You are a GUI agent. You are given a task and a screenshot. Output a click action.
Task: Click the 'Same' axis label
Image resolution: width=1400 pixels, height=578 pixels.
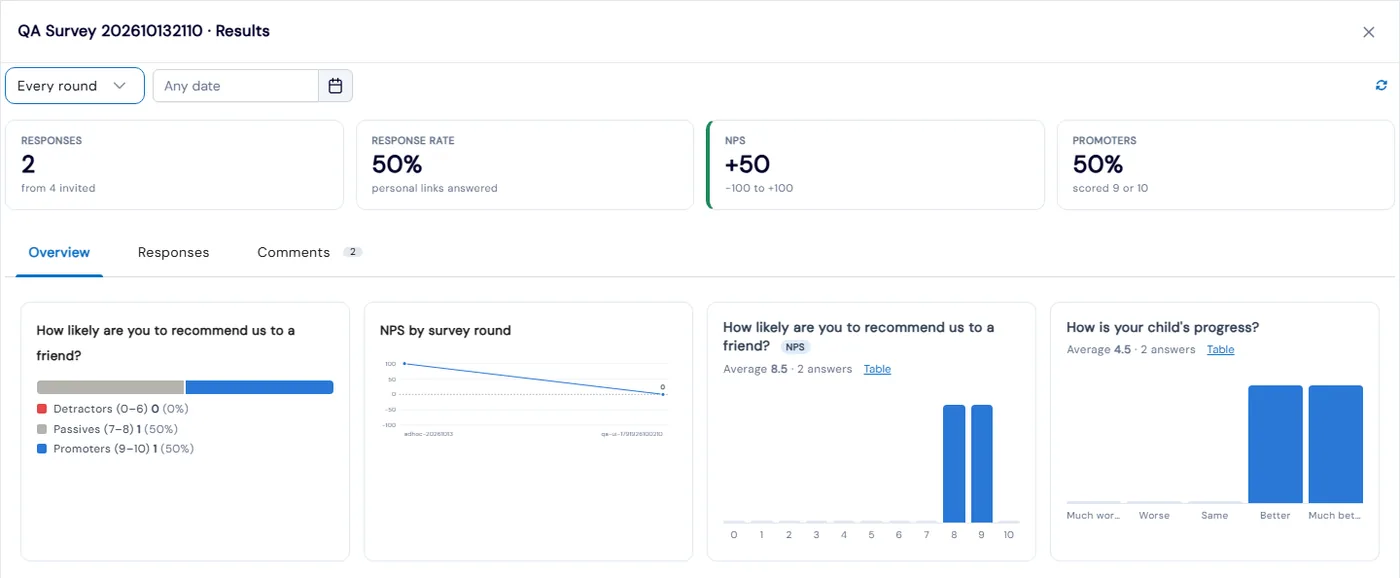(1215, 516)
